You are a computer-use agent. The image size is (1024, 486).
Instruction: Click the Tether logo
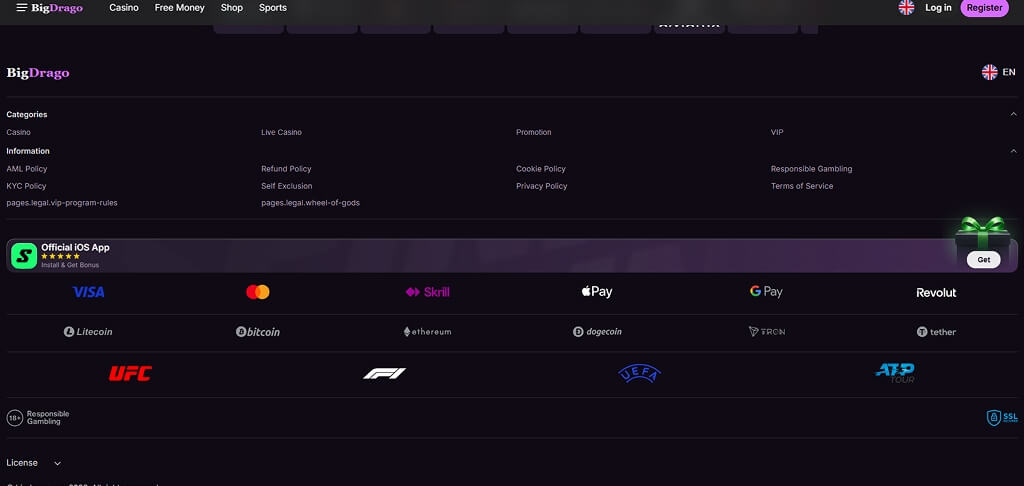(936, 332)
